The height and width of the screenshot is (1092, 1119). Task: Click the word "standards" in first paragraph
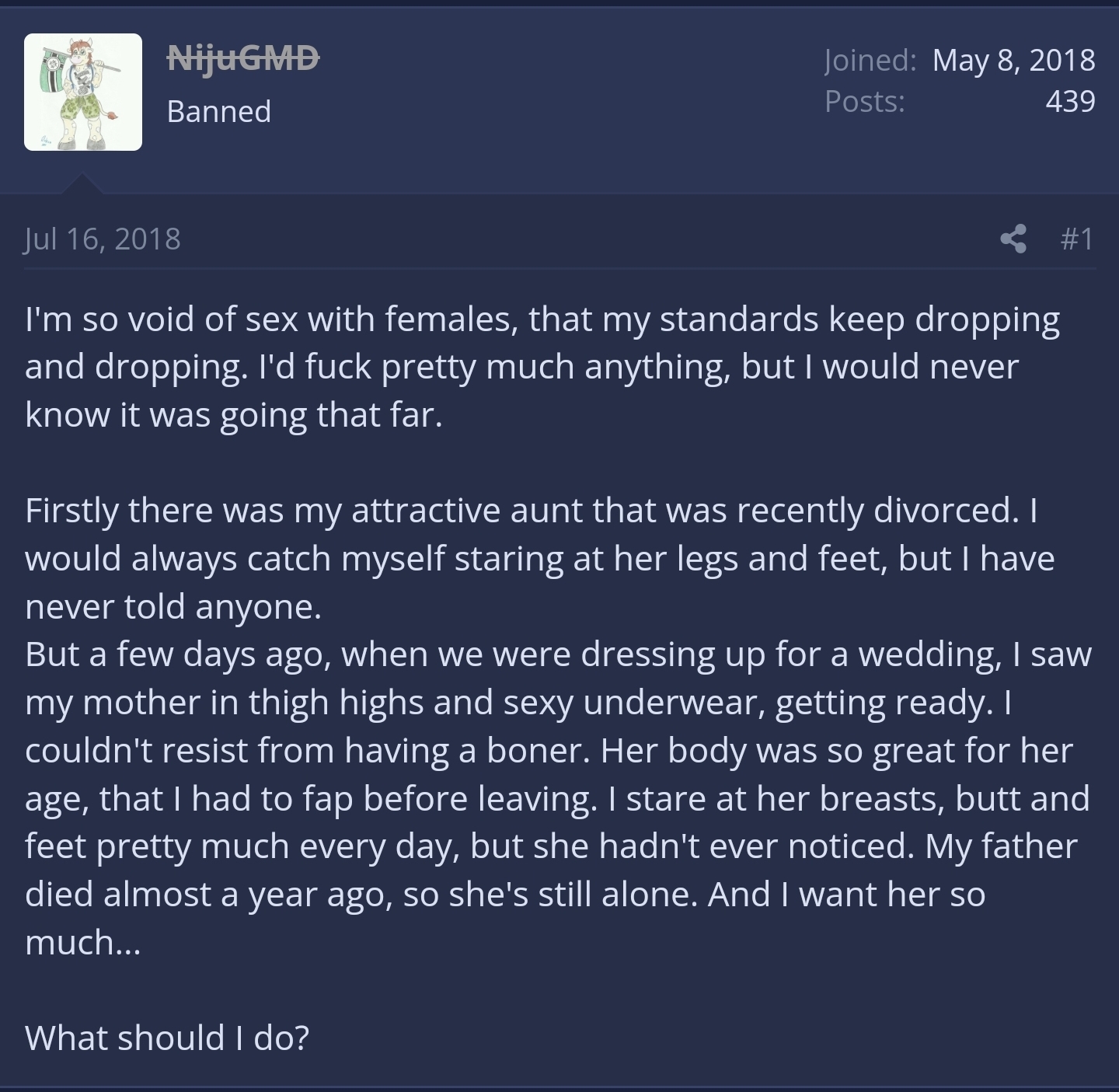click(738, 319)
